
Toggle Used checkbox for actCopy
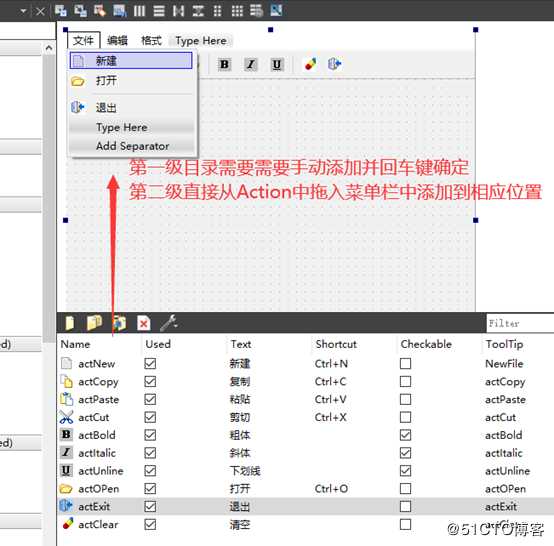point(150,381)
